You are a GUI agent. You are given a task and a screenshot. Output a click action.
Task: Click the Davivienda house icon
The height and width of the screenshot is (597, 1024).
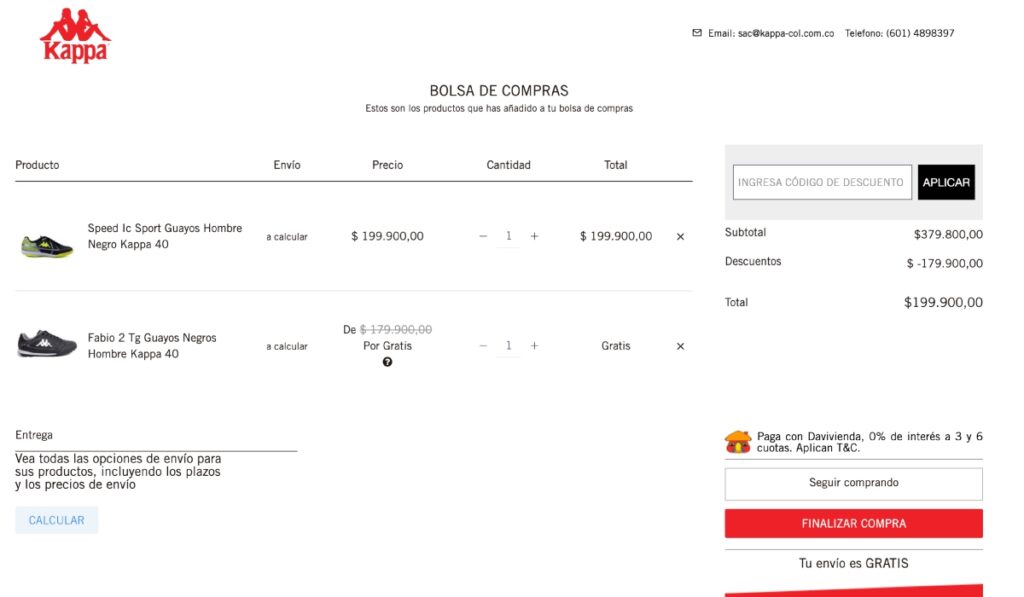click(738, 442)
